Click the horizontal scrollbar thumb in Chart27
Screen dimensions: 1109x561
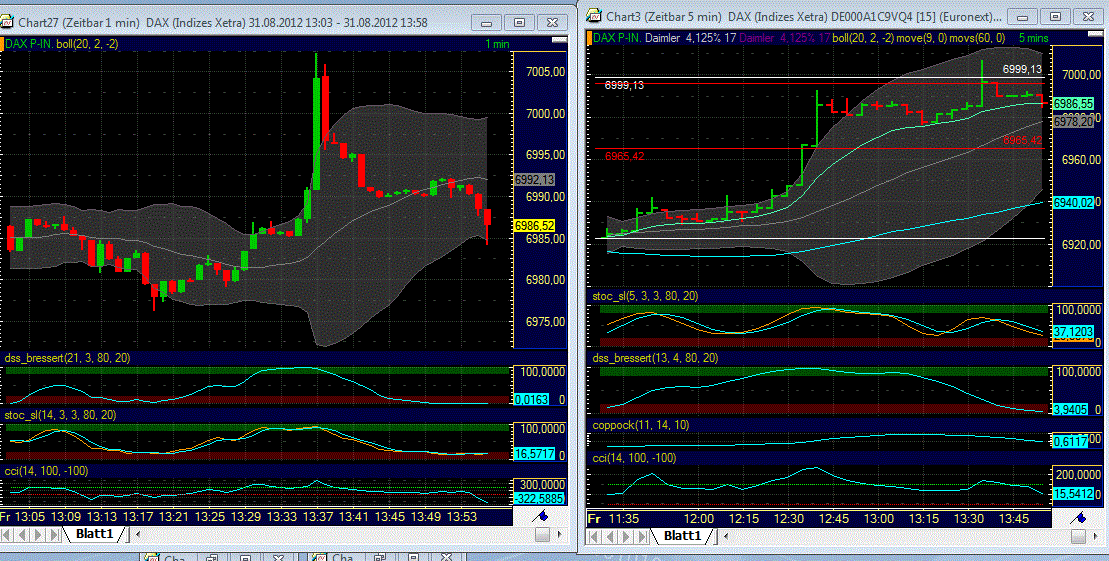(542, 535)
